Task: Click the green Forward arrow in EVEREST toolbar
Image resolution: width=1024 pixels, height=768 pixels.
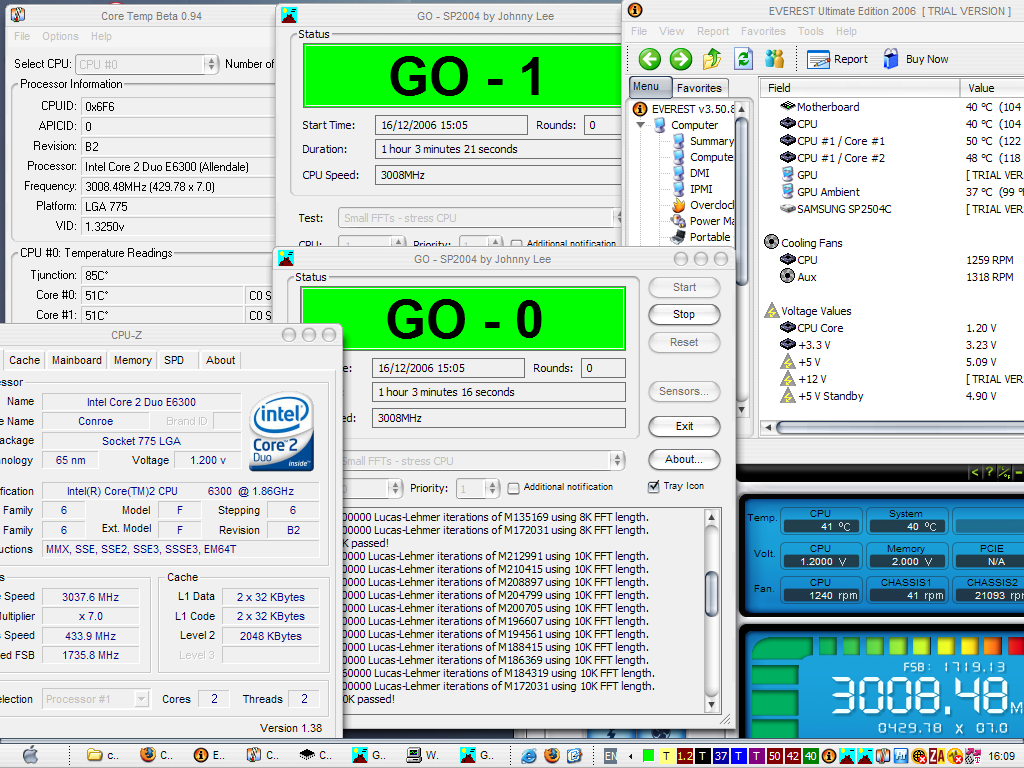Action: click(680, 59)
